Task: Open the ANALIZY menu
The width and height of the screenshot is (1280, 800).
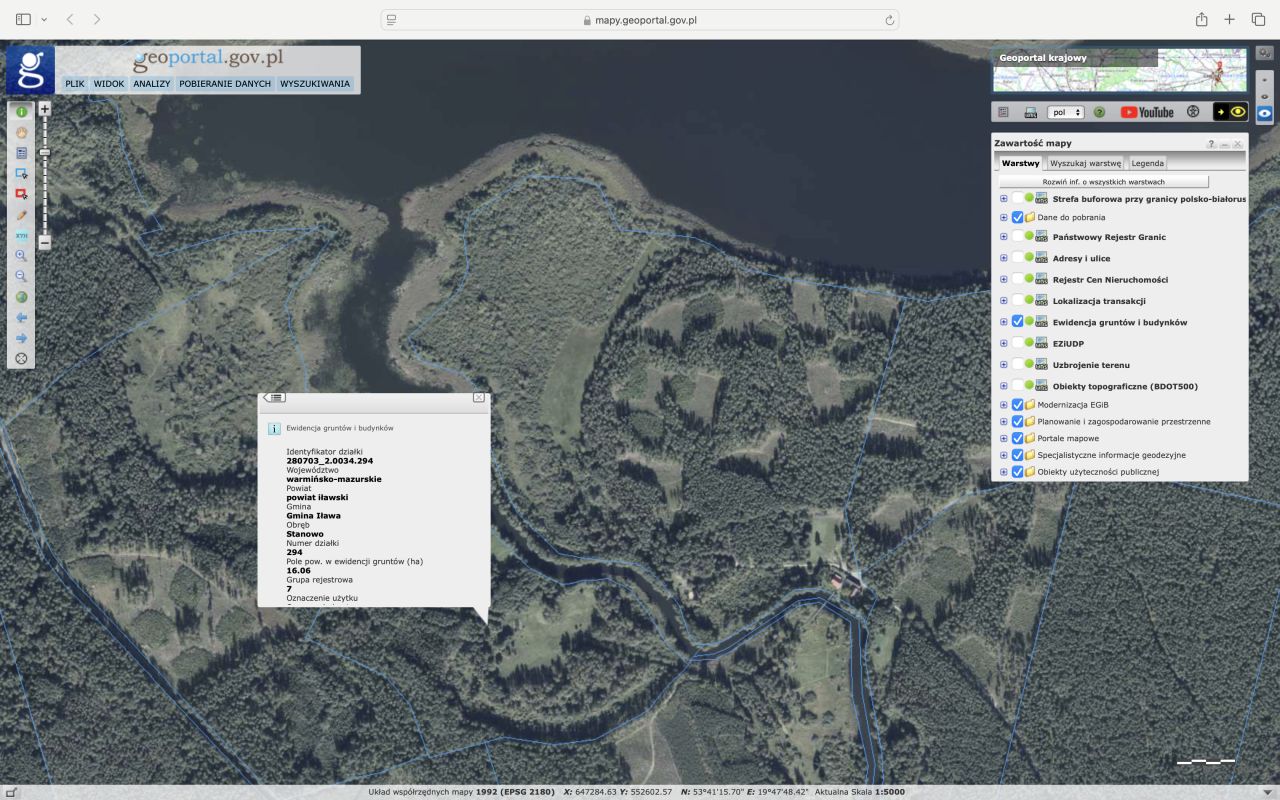Action: pos(151,84)
